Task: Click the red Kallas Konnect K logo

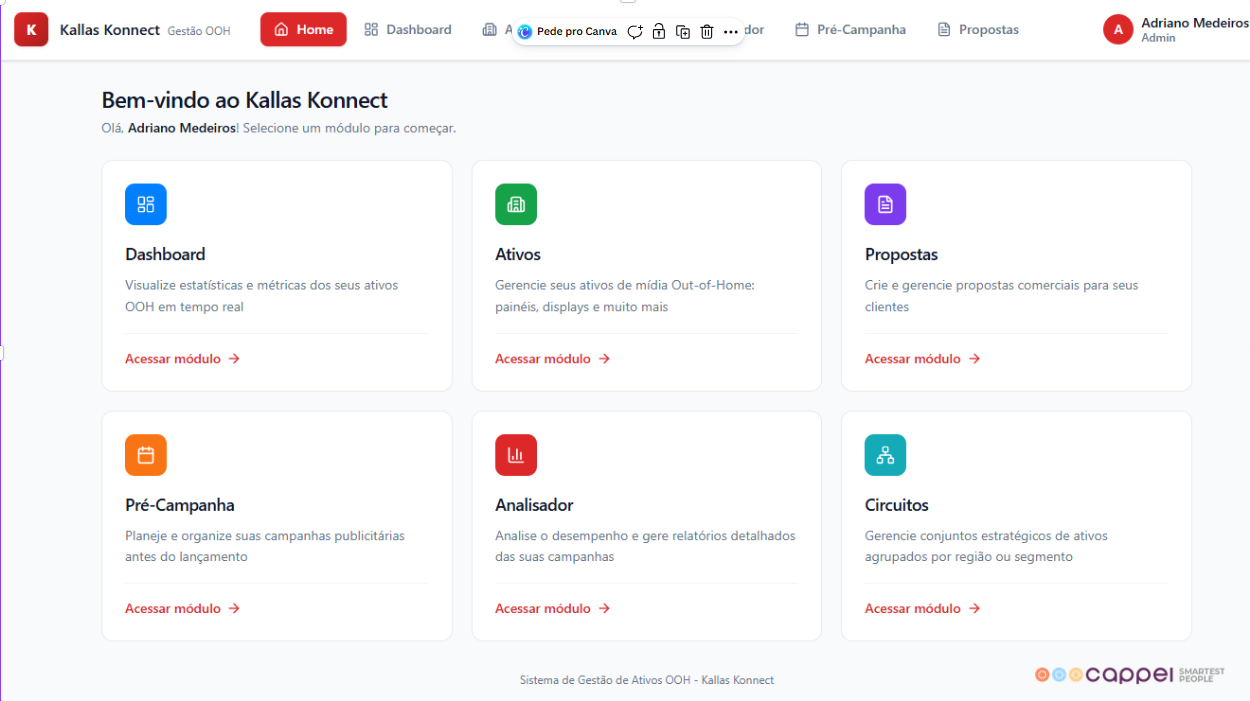Action: (31, 30)
